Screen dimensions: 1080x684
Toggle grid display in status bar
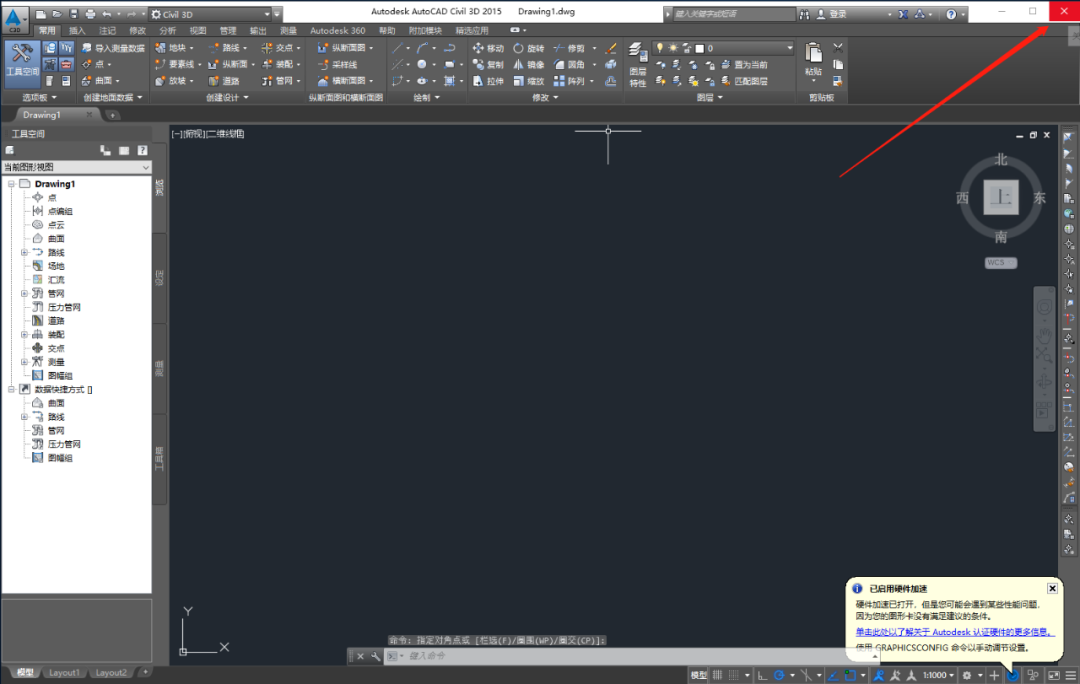coord(718,675)
